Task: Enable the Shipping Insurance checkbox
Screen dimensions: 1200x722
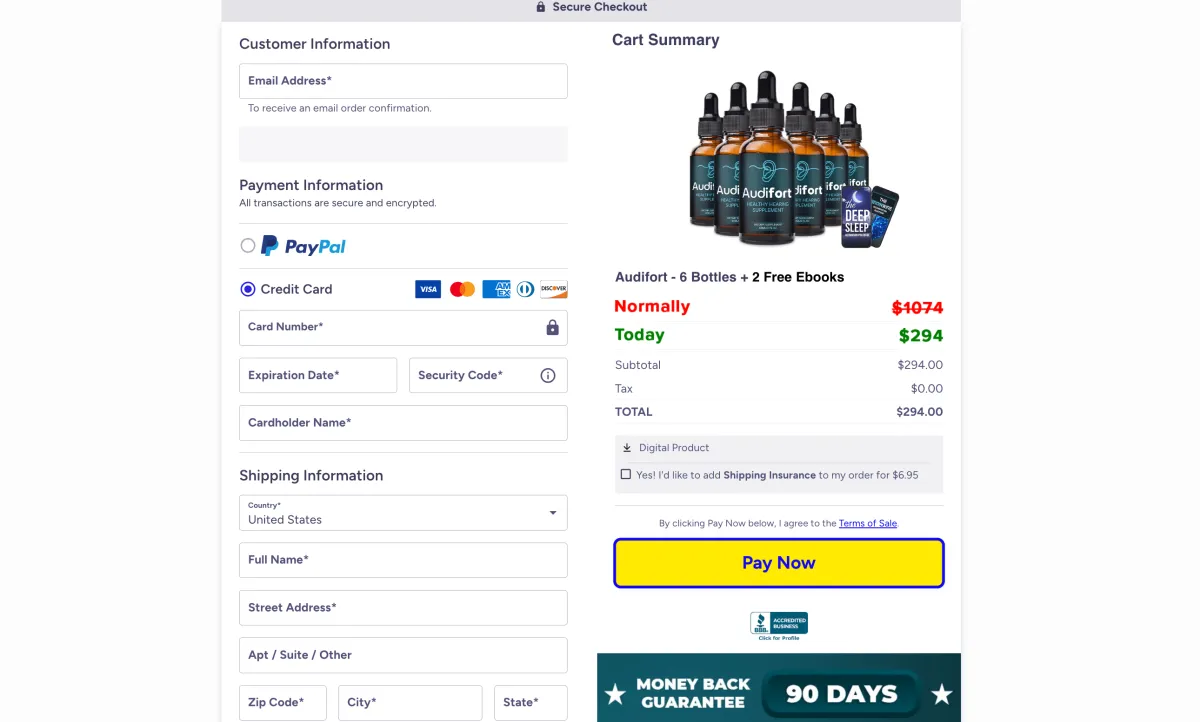Action: 626,475
